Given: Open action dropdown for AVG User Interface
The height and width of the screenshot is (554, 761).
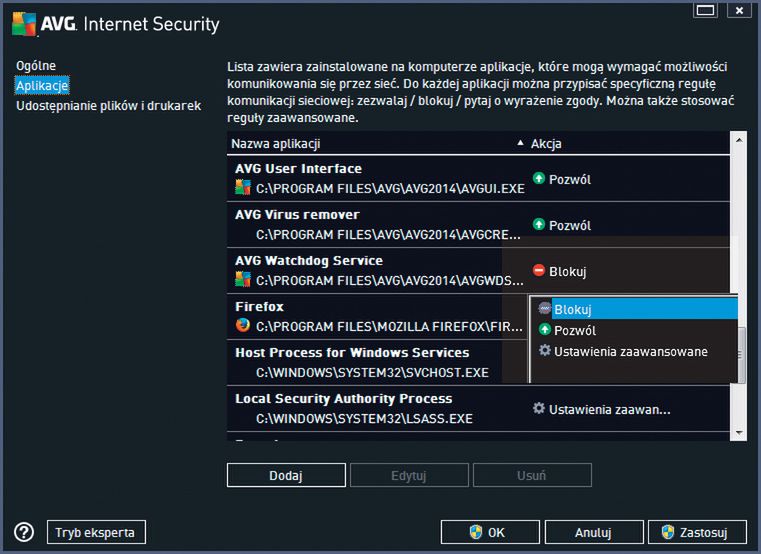Looking at the screenshot, I should [x=630, y=179].
